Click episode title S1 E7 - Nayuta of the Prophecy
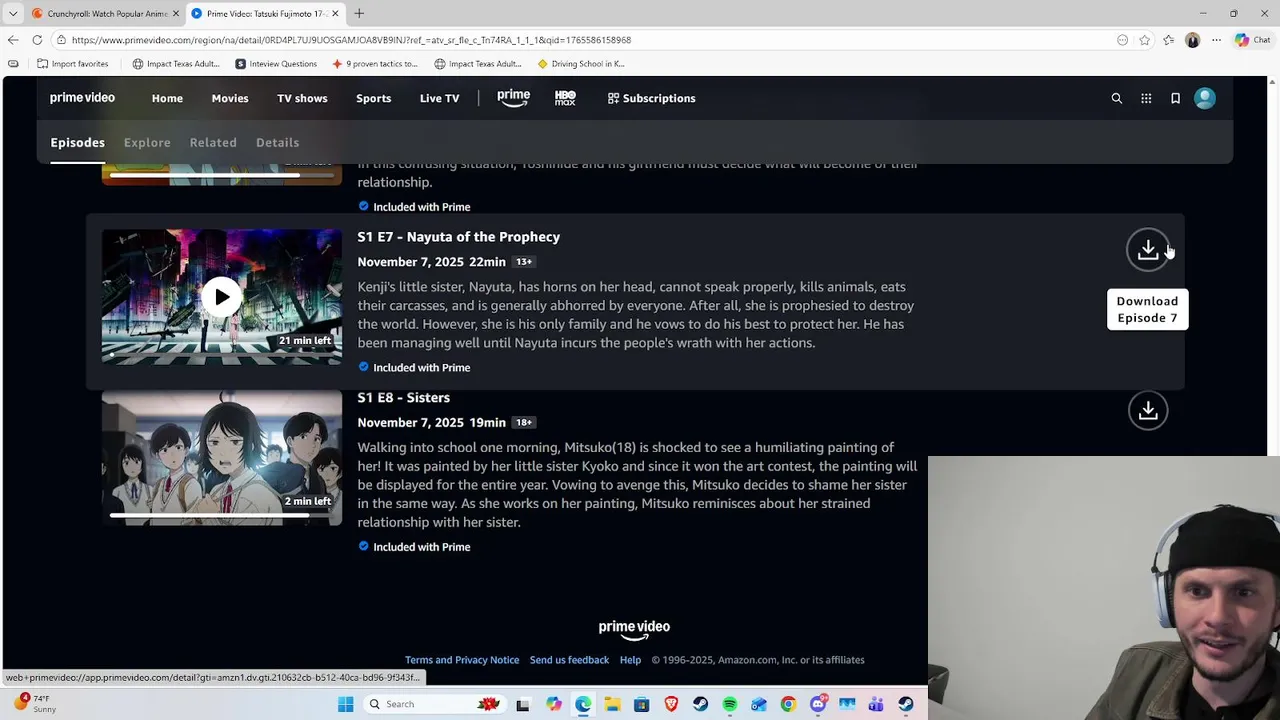Viewport: 1280px width, 720px height. (458, 237)
